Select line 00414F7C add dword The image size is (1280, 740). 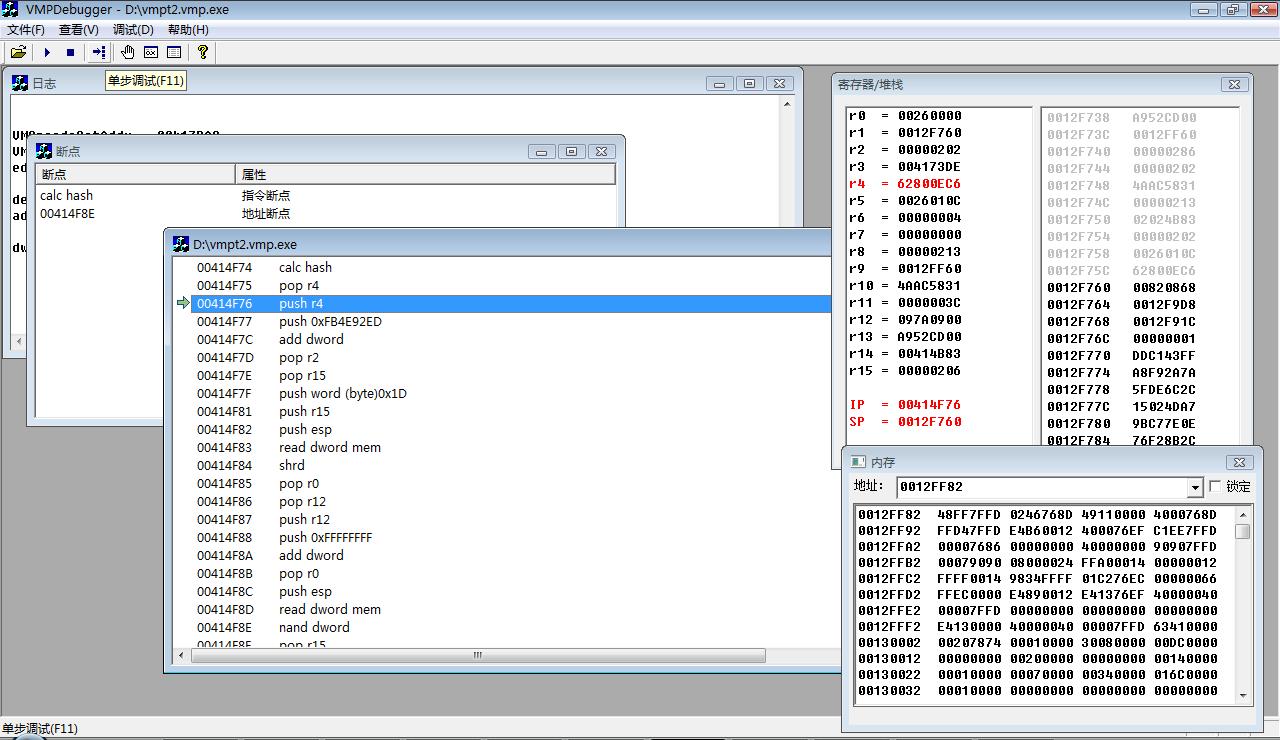click(x=510, y=339)
